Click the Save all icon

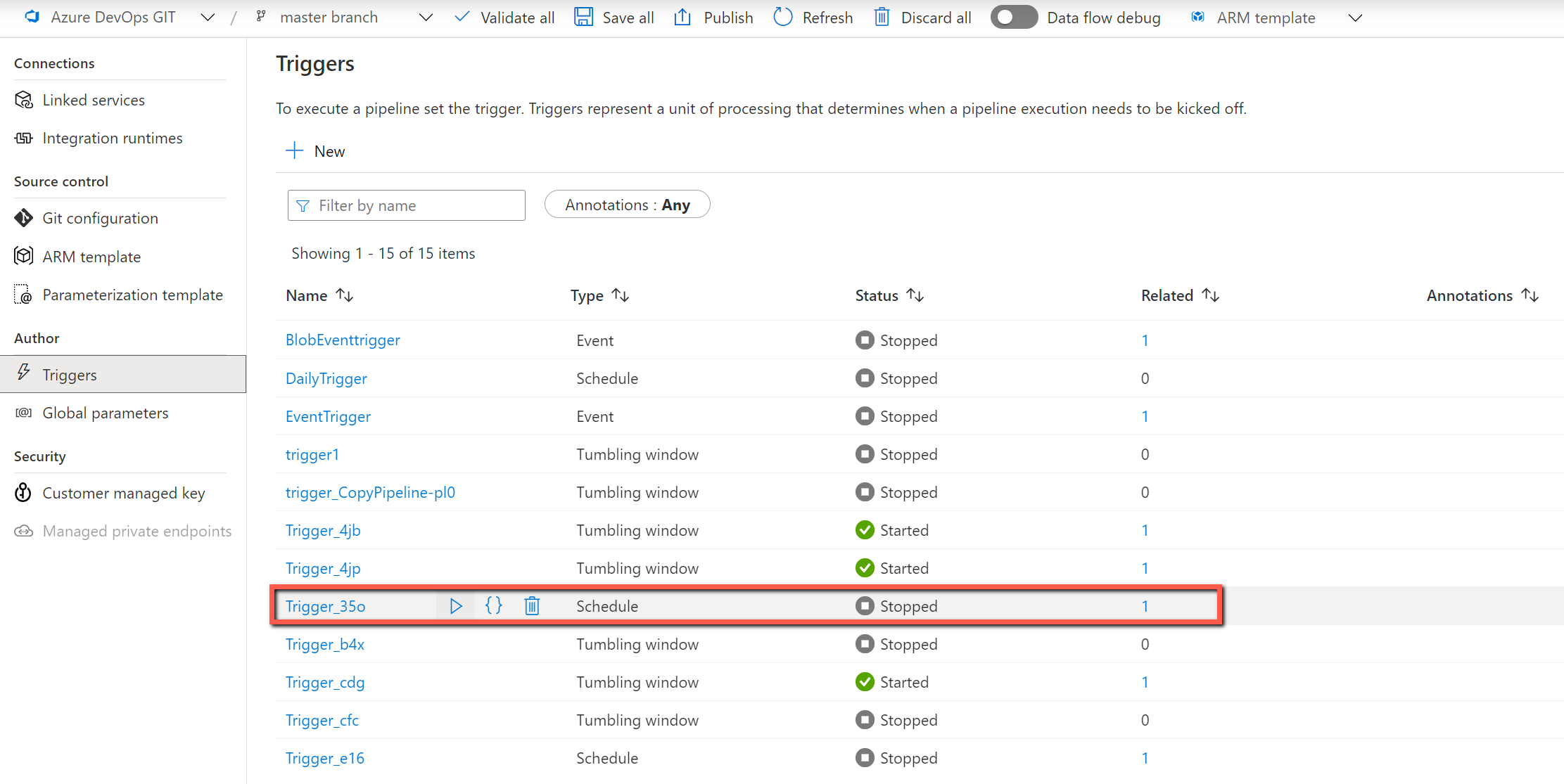pyautogui.click(x=585, y=17)
